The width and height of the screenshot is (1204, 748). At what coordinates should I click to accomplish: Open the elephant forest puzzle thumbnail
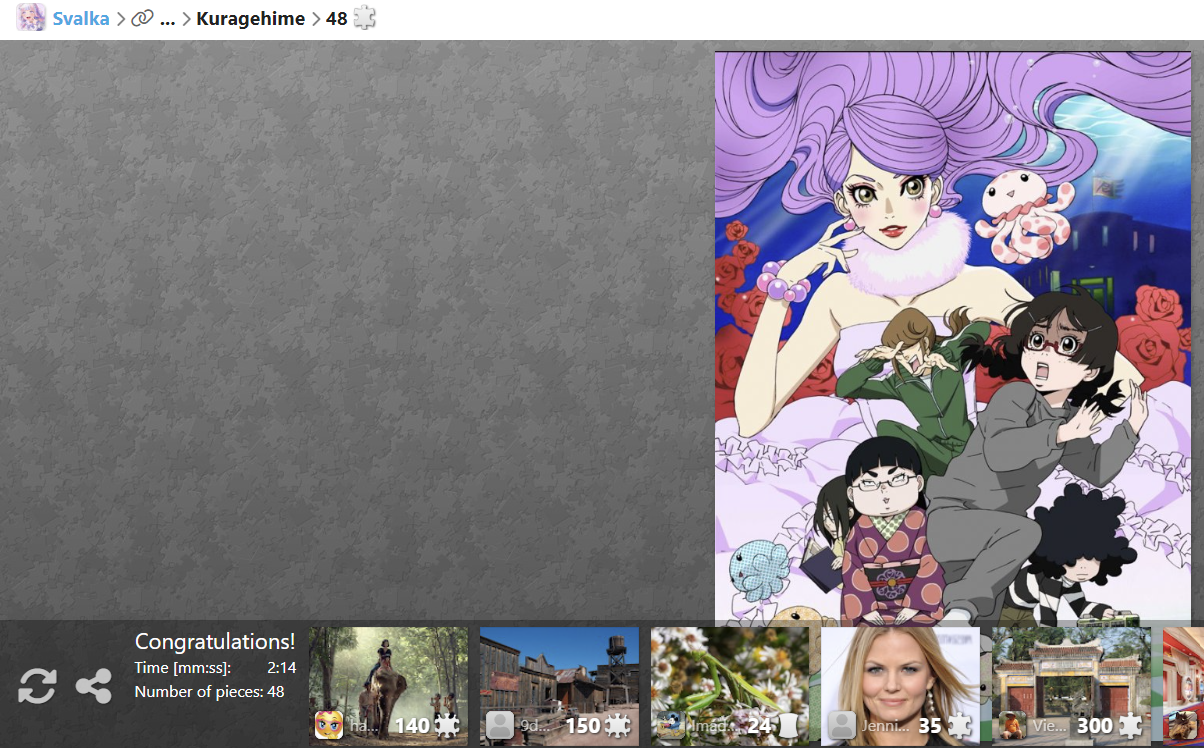(x=388, y=686)
